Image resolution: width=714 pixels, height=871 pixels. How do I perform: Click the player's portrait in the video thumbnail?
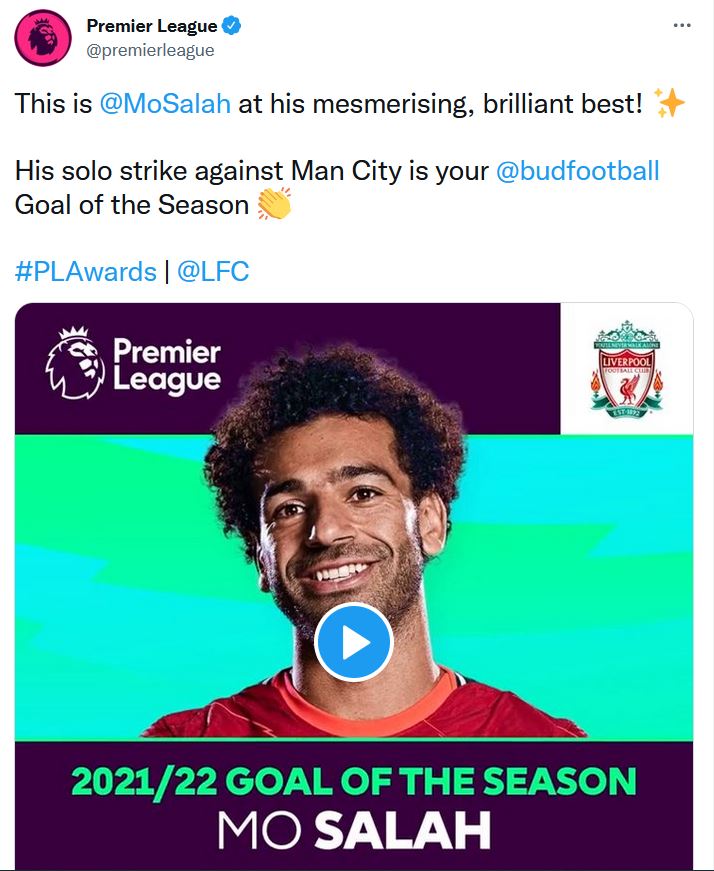tap(340, 500)
